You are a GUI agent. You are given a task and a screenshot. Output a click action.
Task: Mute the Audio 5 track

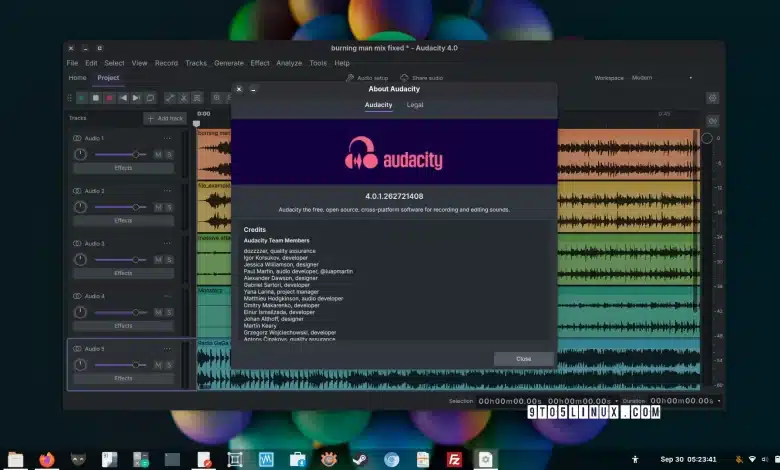158,365
